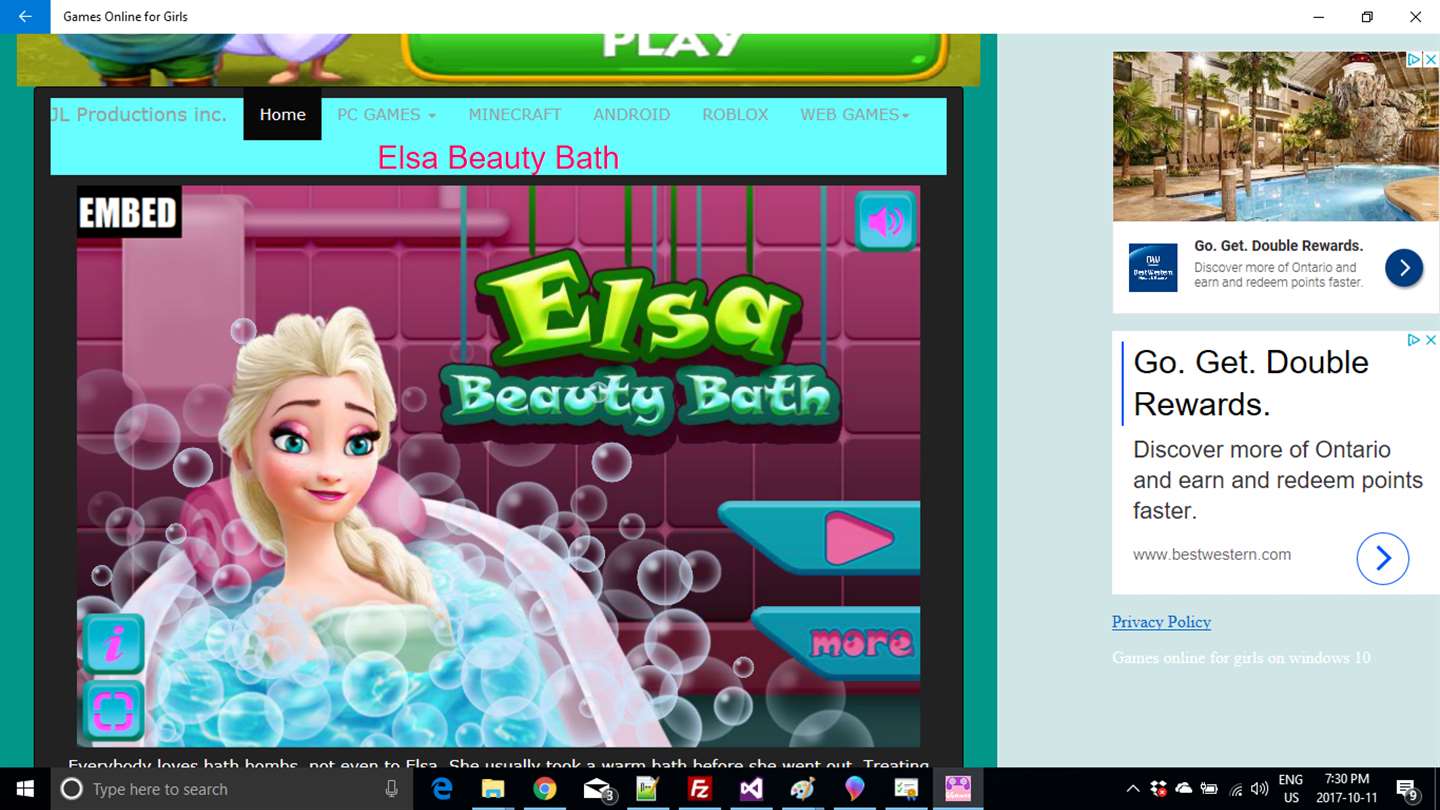Viewport: 1440px width, 810px height.
Task: Open the Wi-Fi network tray icon
Action: coord(1236,789)
